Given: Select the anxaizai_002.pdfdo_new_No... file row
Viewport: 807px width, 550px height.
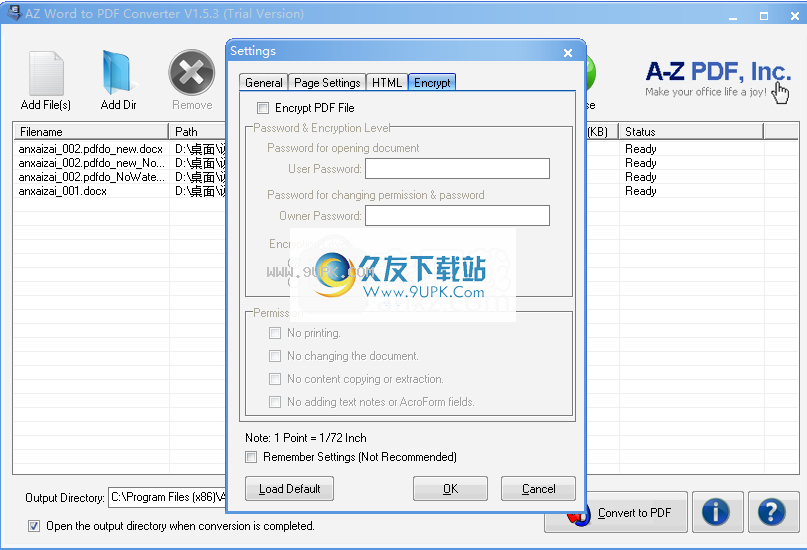Looking at the screenshot, I should (92, 163).
